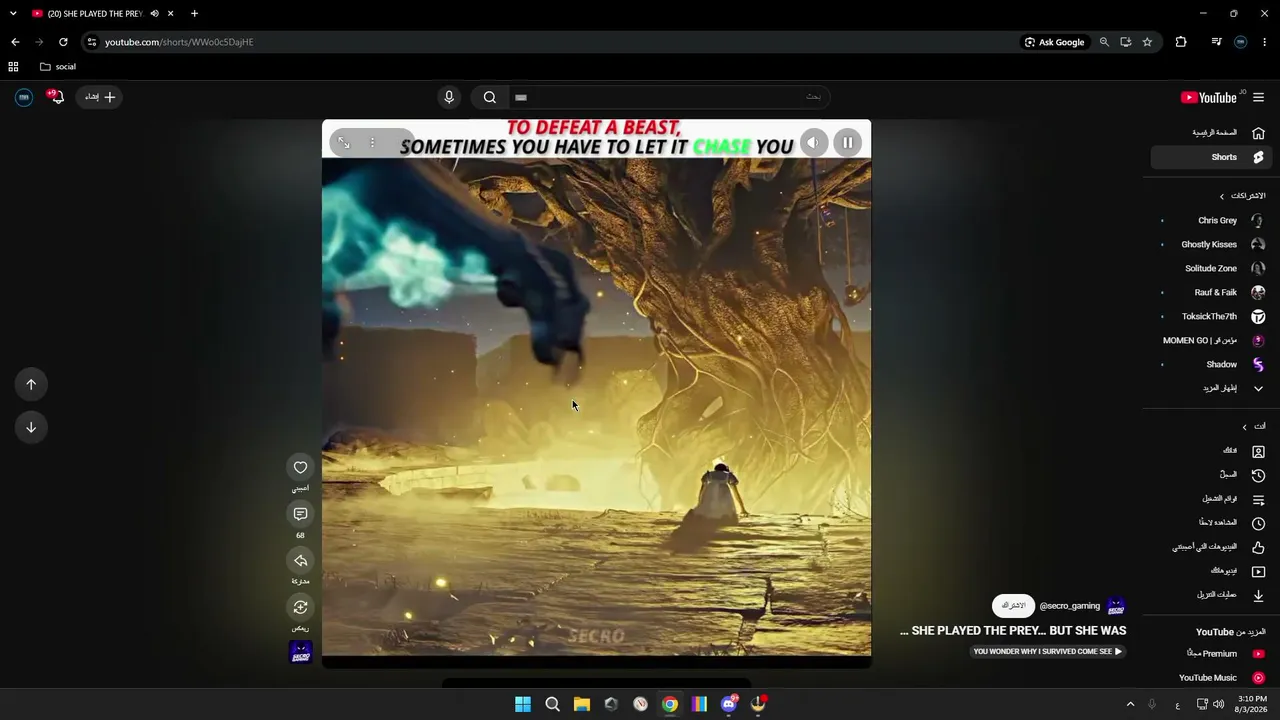This screenshot has width=1280, height=720.
Task: Open the Chrome tab search dropdown
Action: 13,14
